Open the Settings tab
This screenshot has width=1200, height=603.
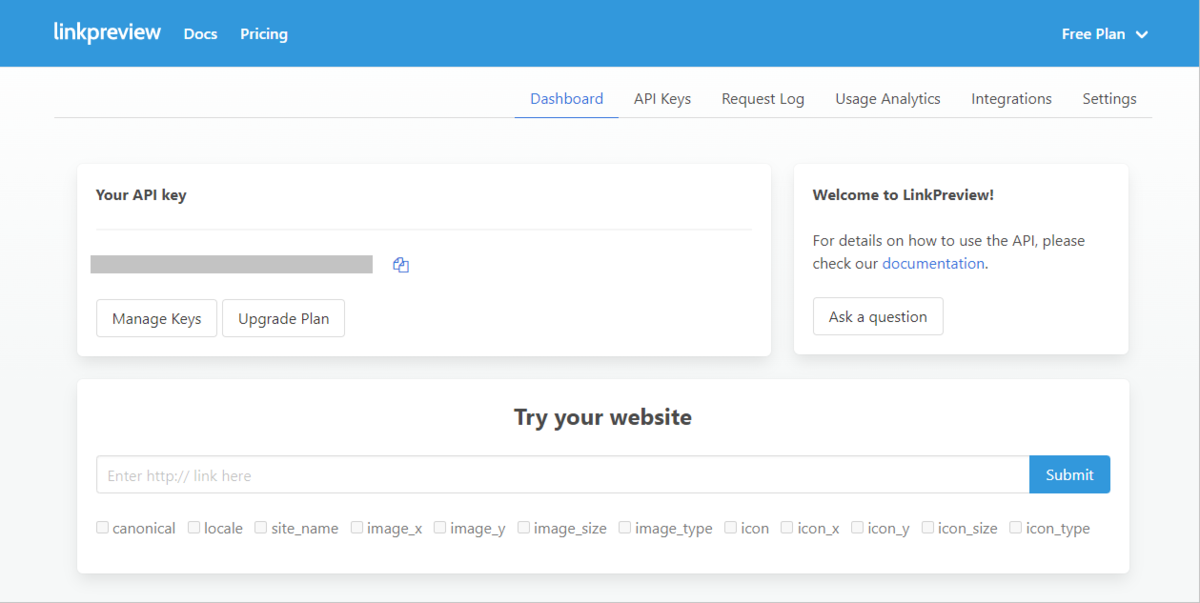tap(1109, 99)
